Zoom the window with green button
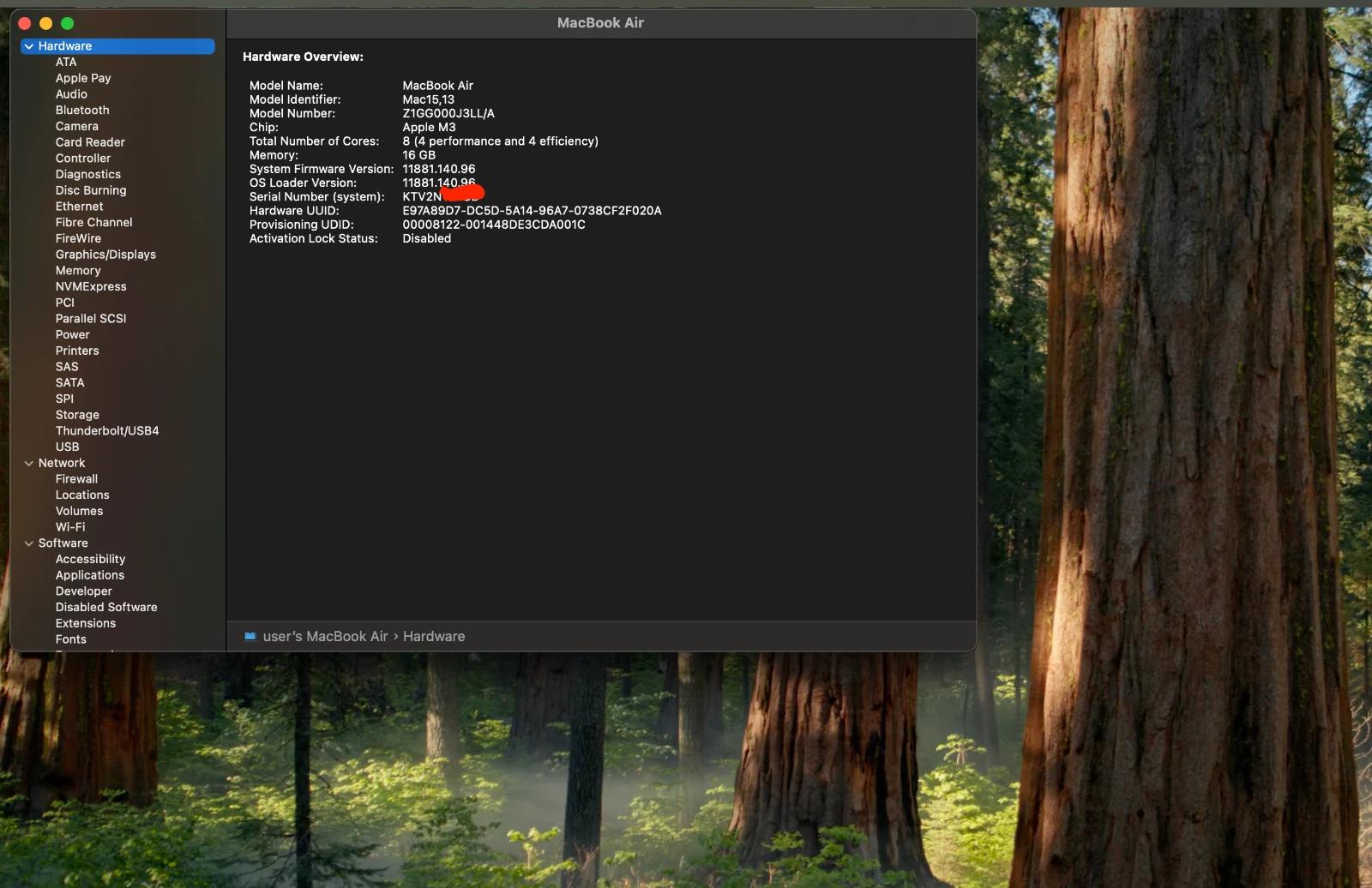The image size is (1372, 888). click(68, 23)
